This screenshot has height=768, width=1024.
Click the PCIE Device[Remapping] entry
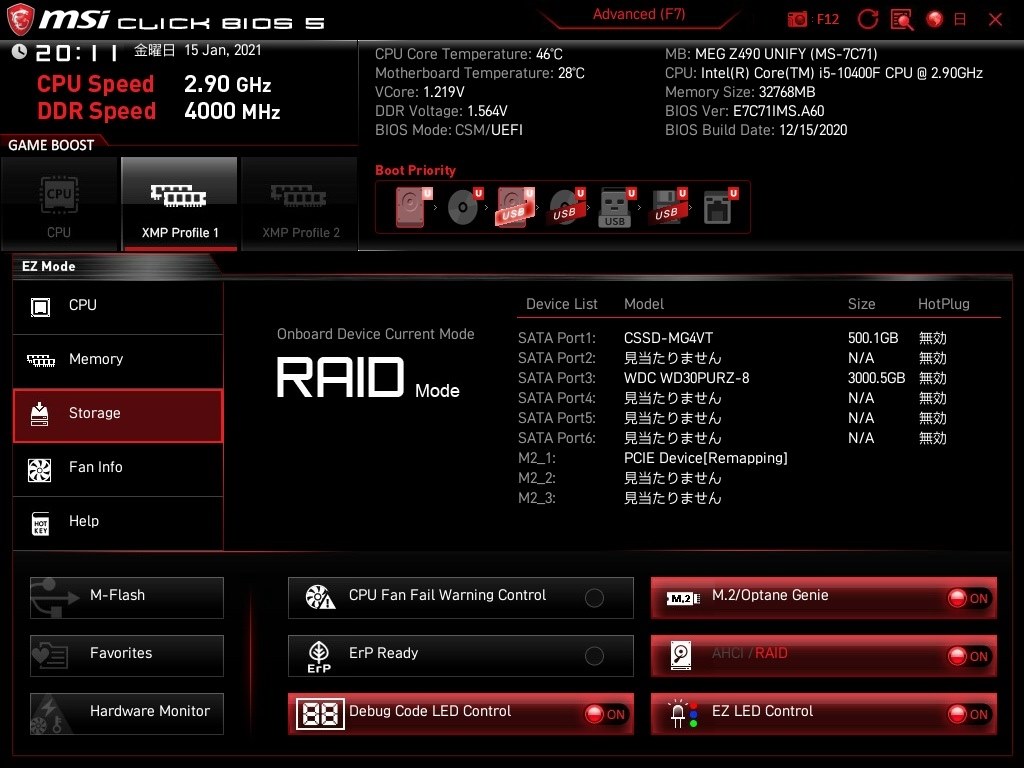pos(706,458)
